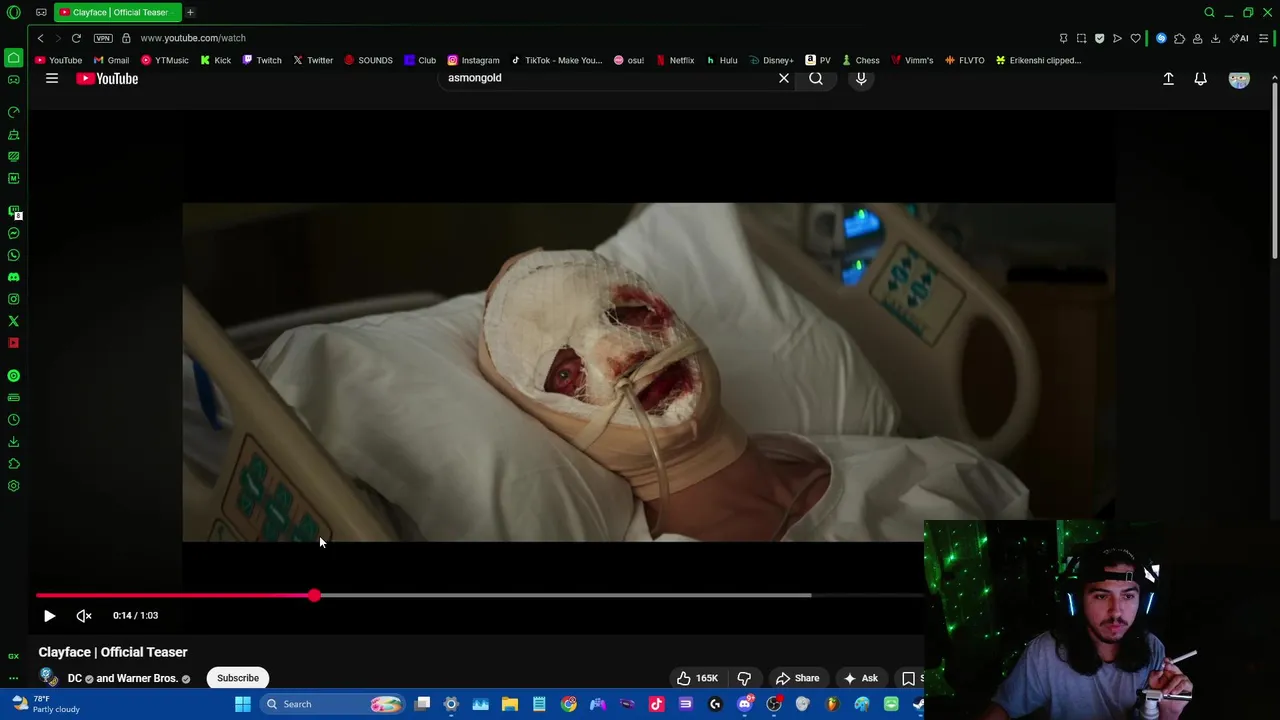The height and width of the screenshot is (720, 1280).
Task: Open the browser downloads icon
Action: 1215,38
